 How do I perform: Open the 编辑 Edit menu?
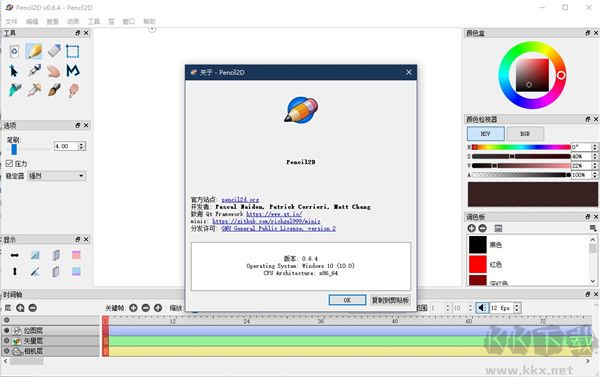pyautogui.click(x=32, y=21)
